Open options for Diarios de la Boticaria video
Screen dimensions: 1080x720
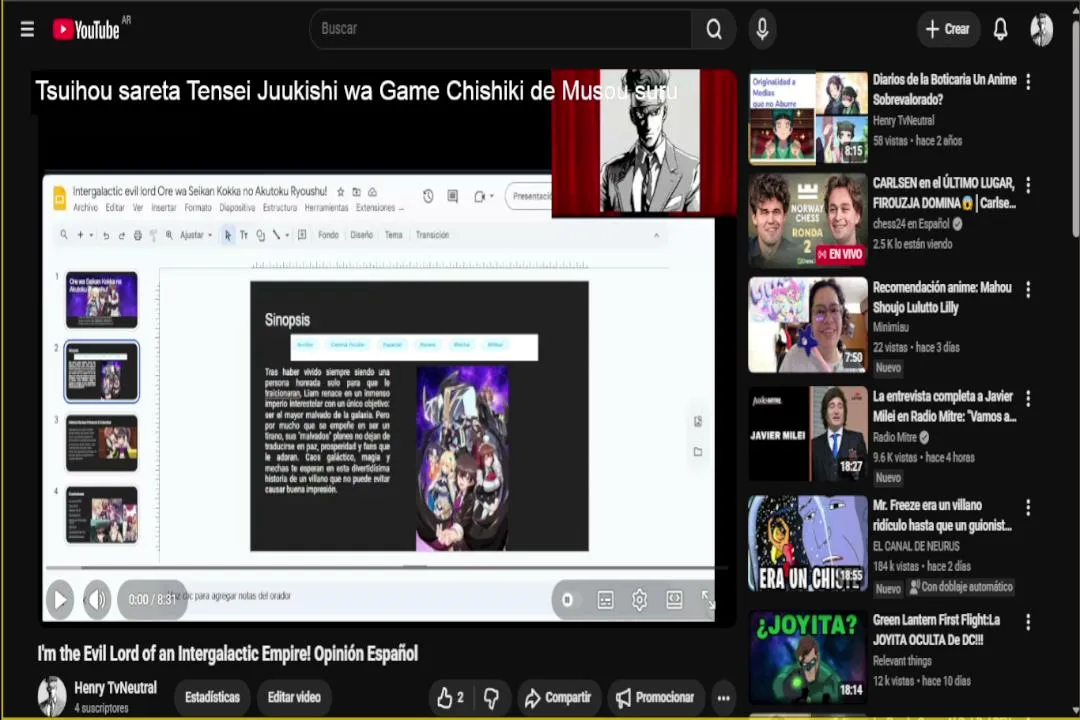(x=1028, y=82)
